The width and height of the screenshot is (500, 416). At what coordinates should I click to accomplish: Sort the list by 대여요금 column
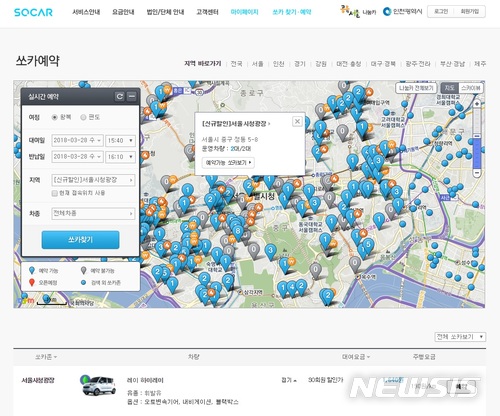click(x=356, y=357)
